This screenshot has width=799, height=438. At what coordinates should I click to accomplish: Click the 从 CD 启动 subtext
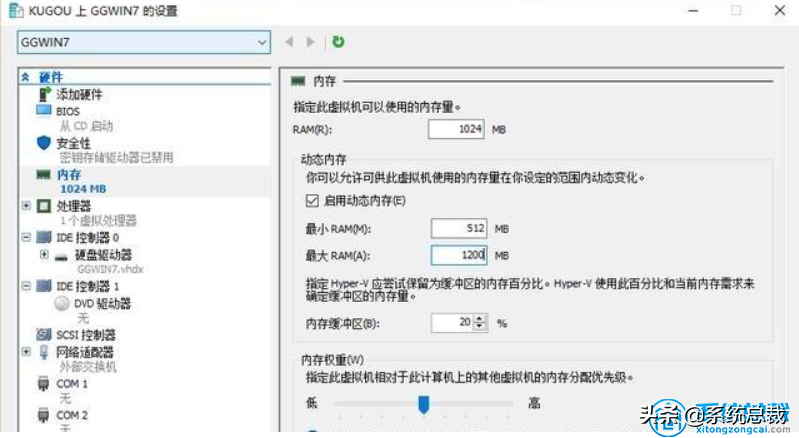tap(86, 126)
